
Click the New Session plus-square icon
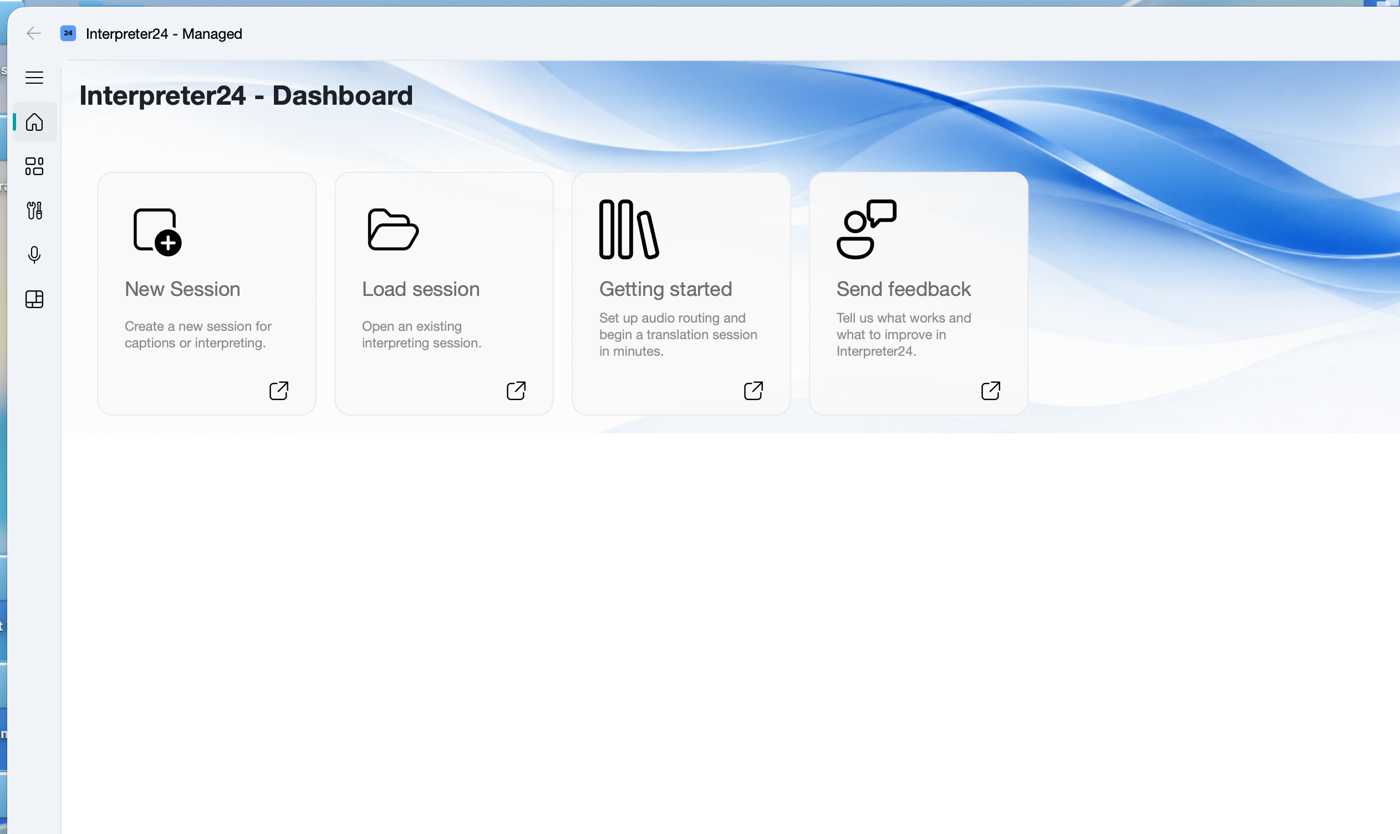tap(157, 231)
